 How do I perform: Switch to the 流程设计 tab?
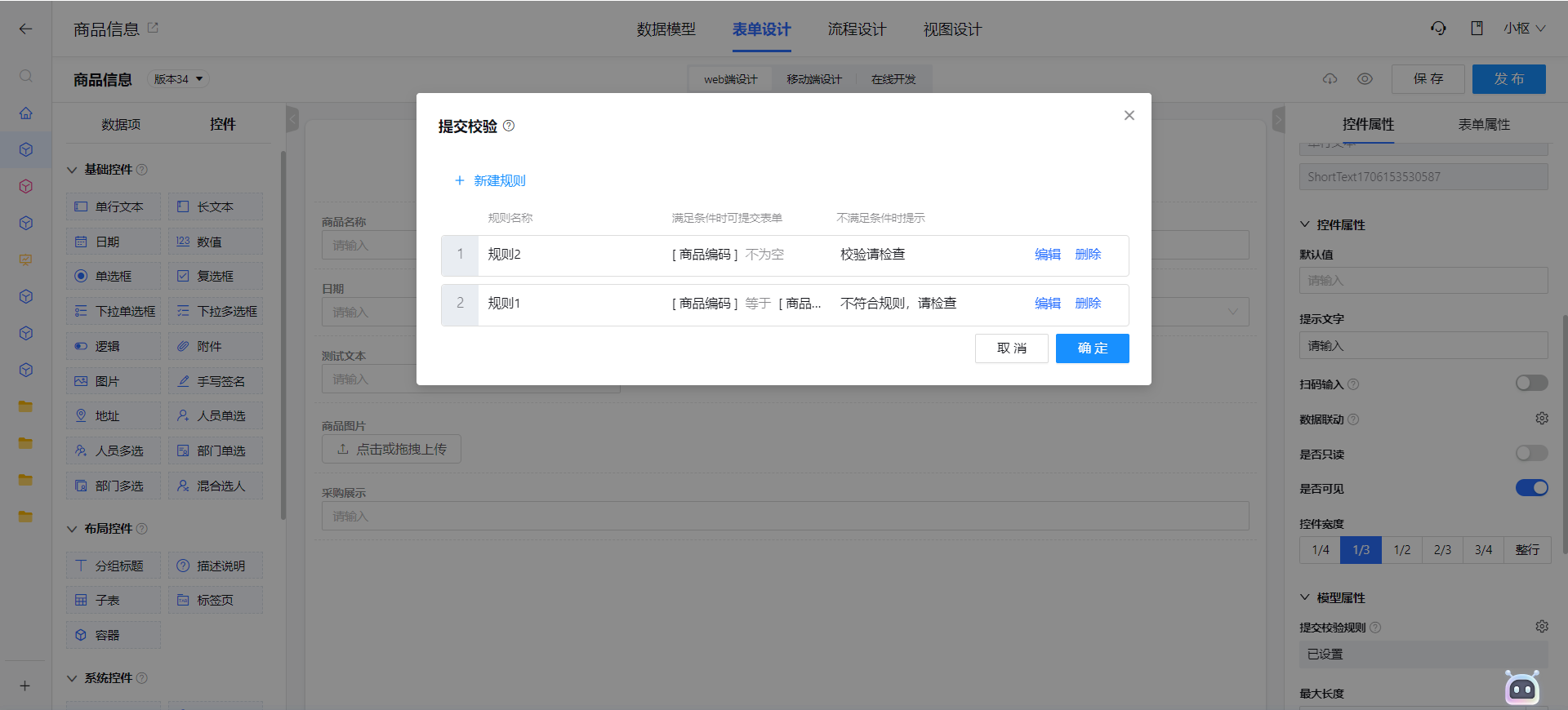pos(857,29)
